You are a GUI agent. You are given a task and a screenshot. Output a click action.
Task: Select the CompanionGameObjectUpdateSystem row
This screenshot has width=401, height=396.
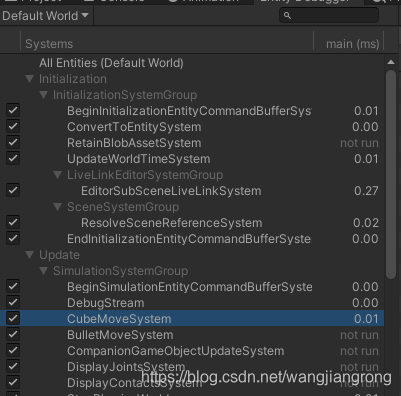coord(192,351)
